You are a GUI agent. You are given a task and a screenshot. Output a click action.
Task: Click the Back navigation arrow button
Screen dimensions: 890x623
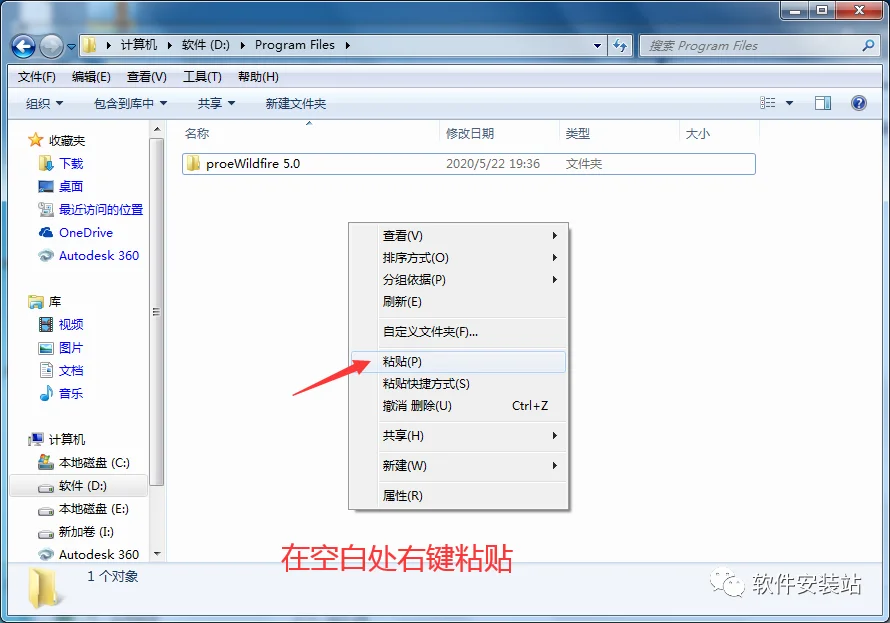(x=23, y=46)
